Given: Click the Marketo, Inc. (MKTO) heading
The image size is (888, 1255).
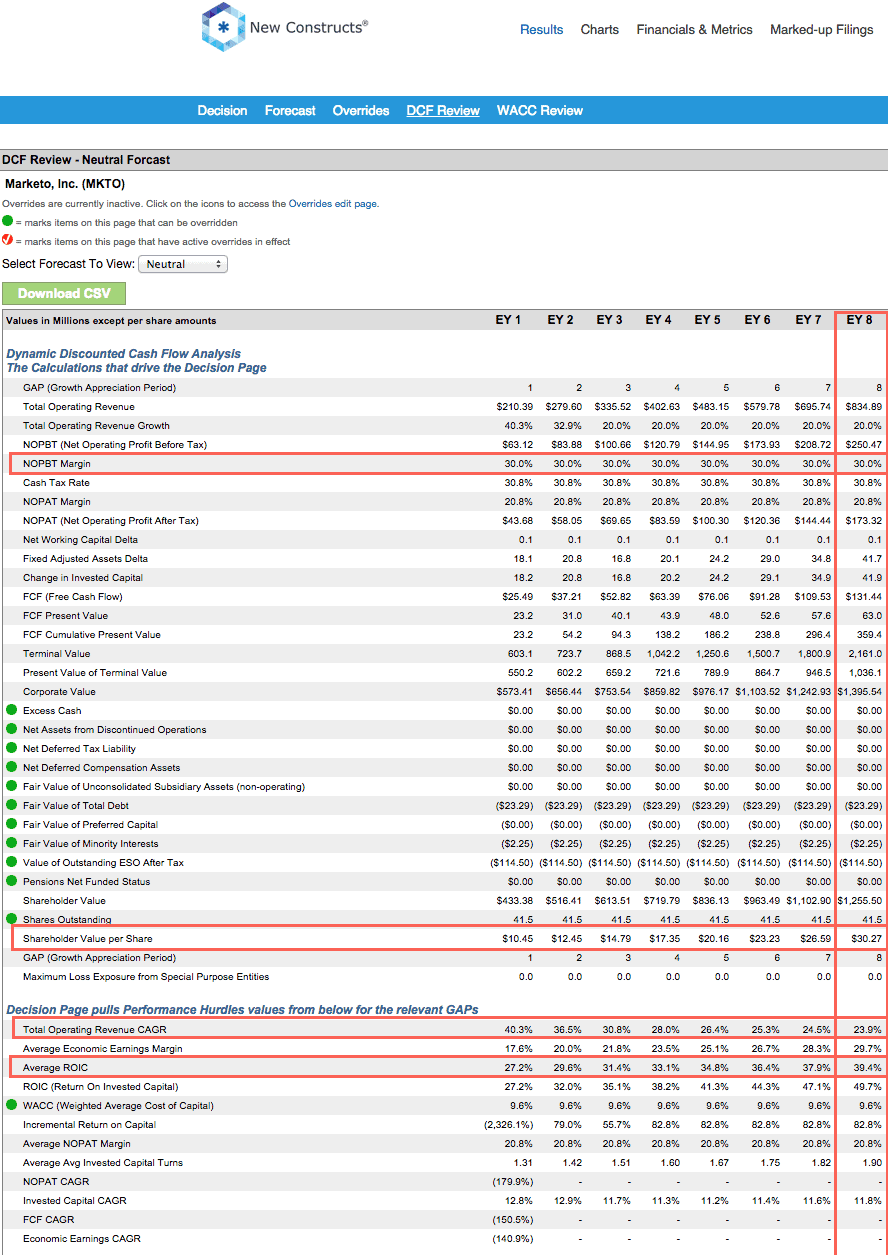Looking at the screenshot, I should point(65,184).
